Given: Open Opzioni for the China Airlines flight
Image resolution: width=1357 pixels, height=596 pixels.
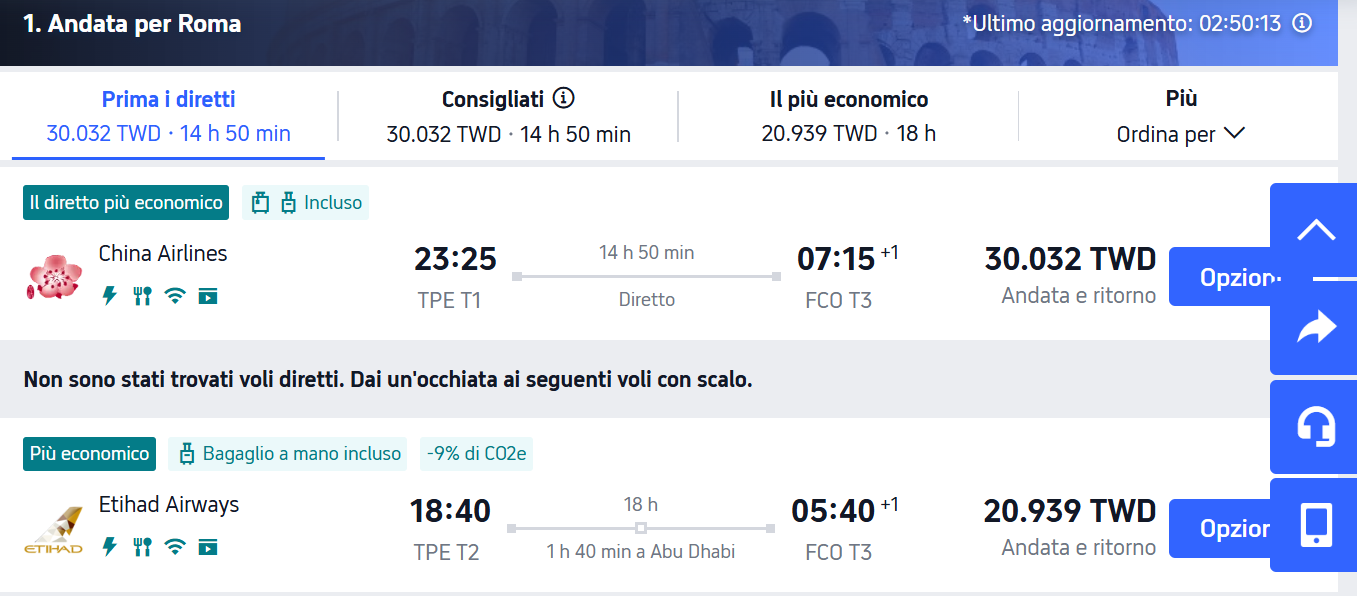Looking at the screenshot, I should [x=1218, y=277].
